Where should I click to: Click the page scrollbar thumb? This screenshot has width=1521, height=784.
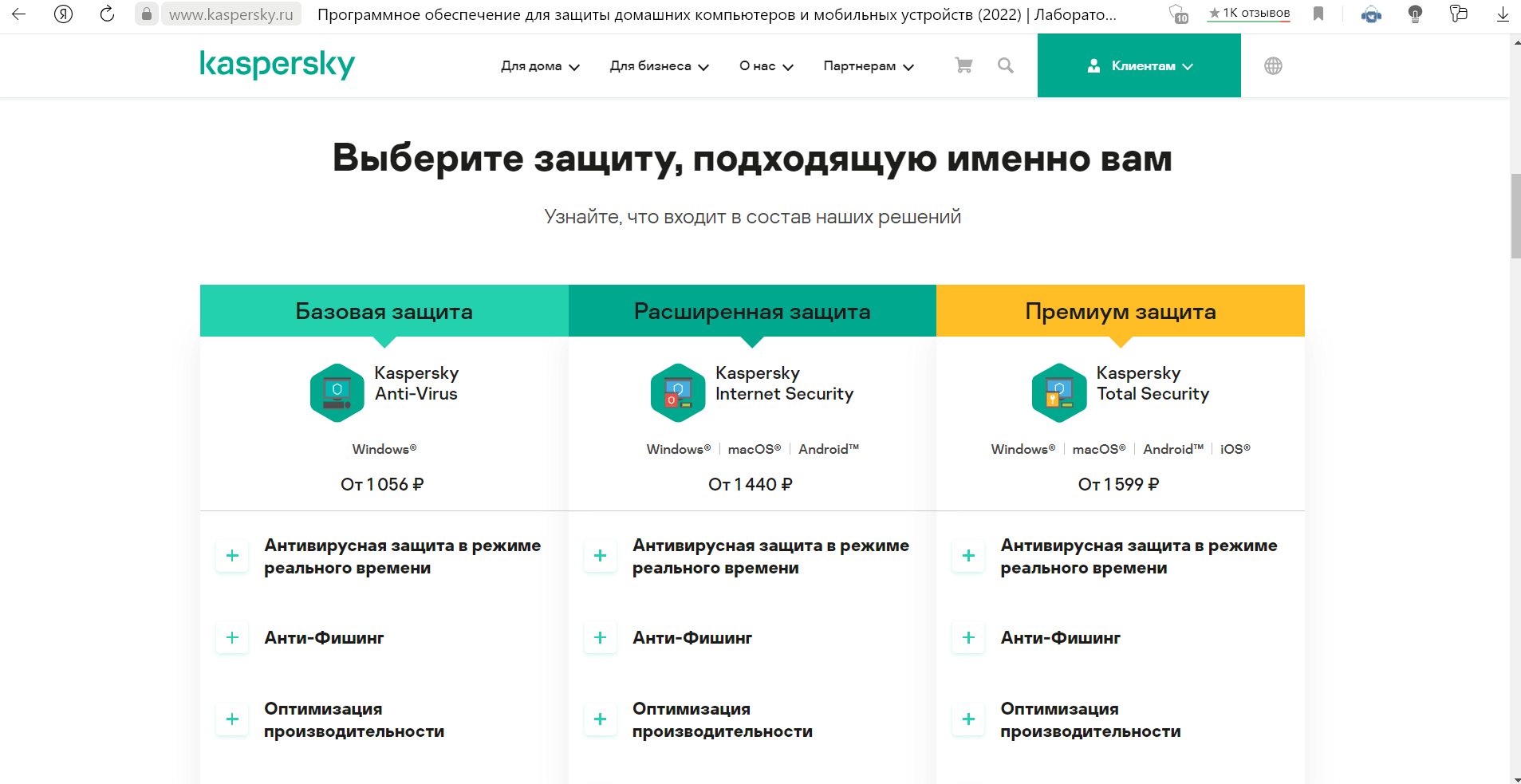click(1515, 215)
